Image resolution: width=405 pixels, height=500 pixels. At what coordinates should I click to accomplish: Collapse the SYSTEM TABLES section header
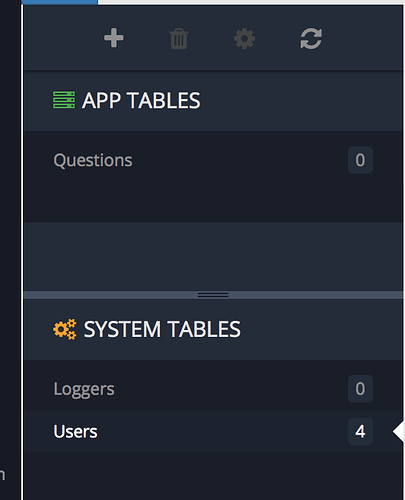[213, 329]
